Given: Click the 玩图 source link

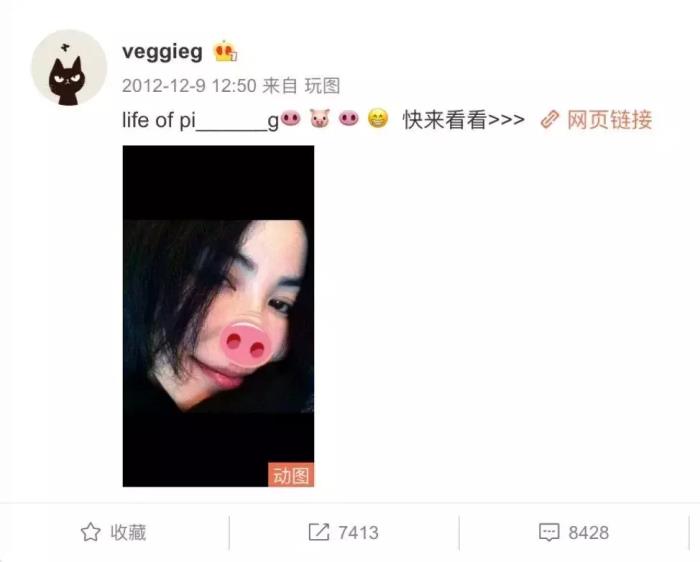Looking at the screenshot, I should 322,86.
